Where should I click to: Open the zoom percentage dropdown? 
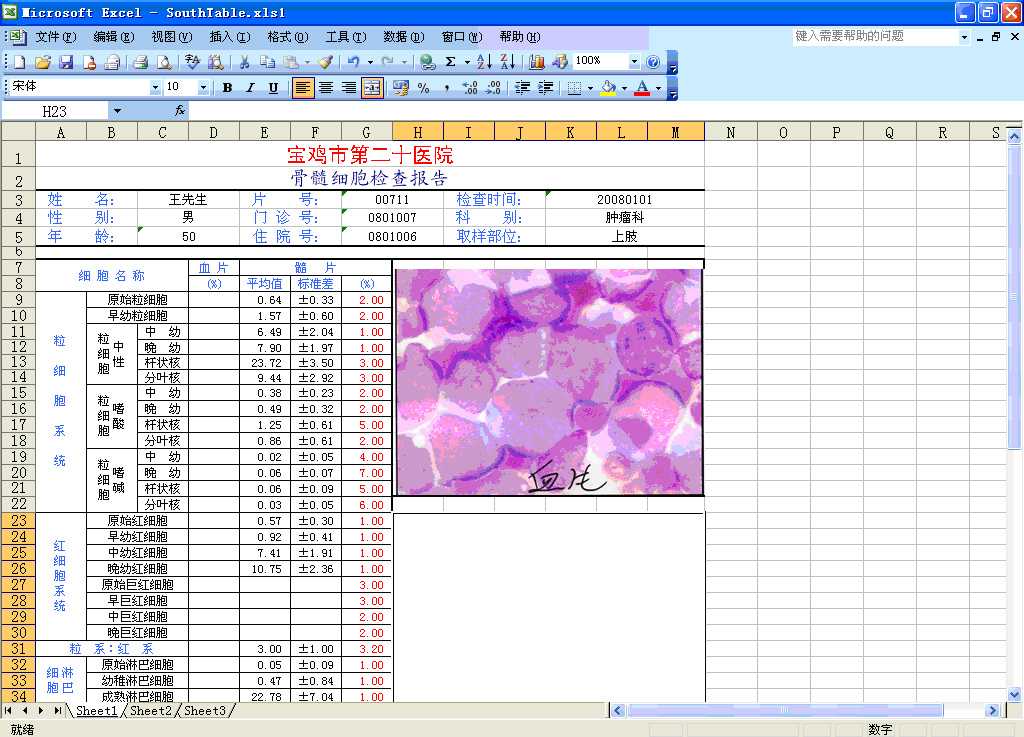point(634,61)
